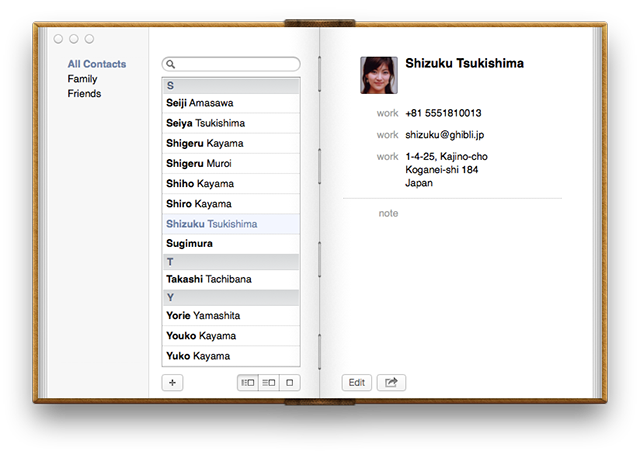
Task: Click the T section header
Action: click(231, 262)
